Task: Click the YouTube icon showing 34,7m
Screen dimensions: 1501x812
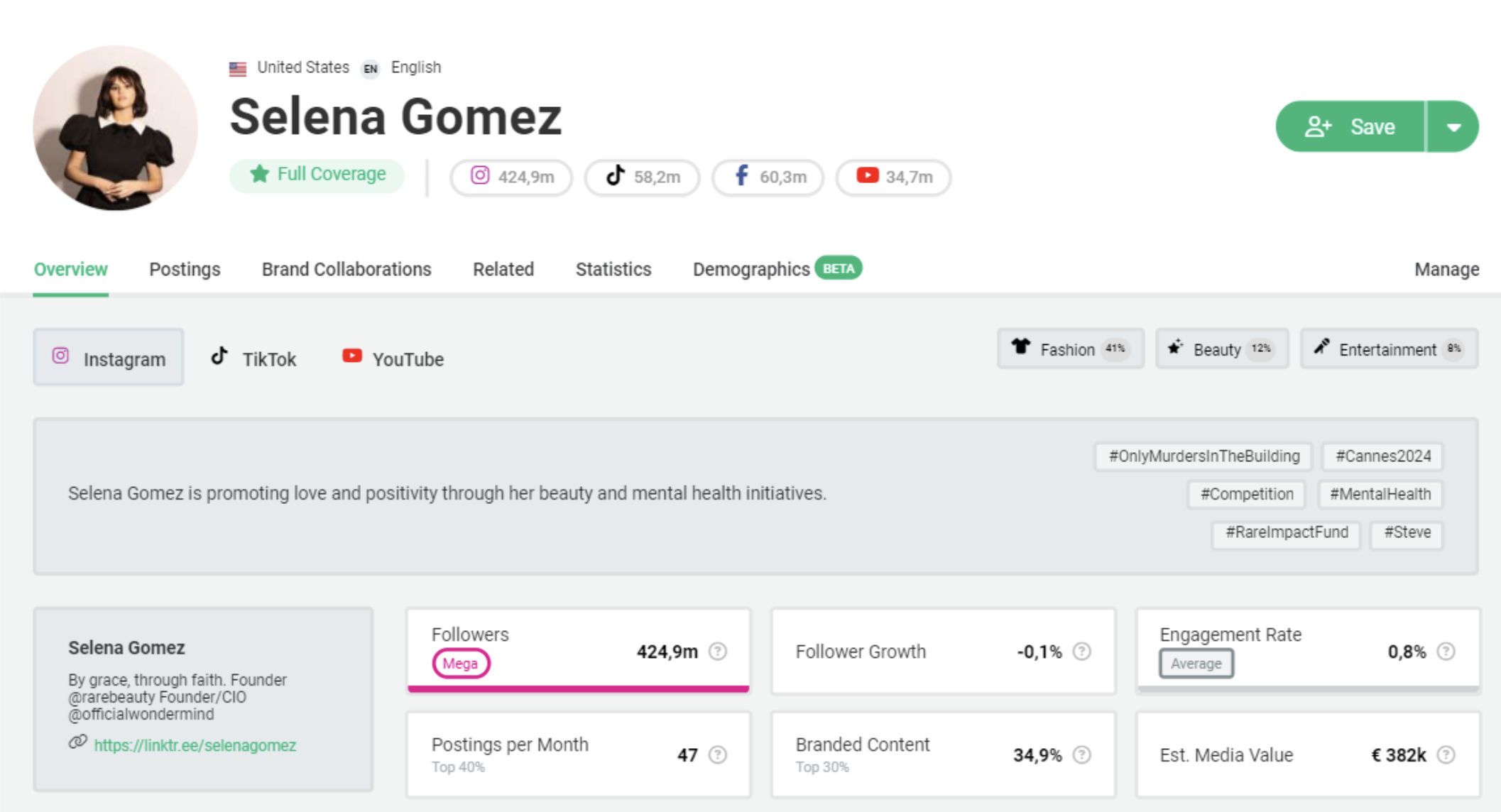Action: click(x=867, y=177)
